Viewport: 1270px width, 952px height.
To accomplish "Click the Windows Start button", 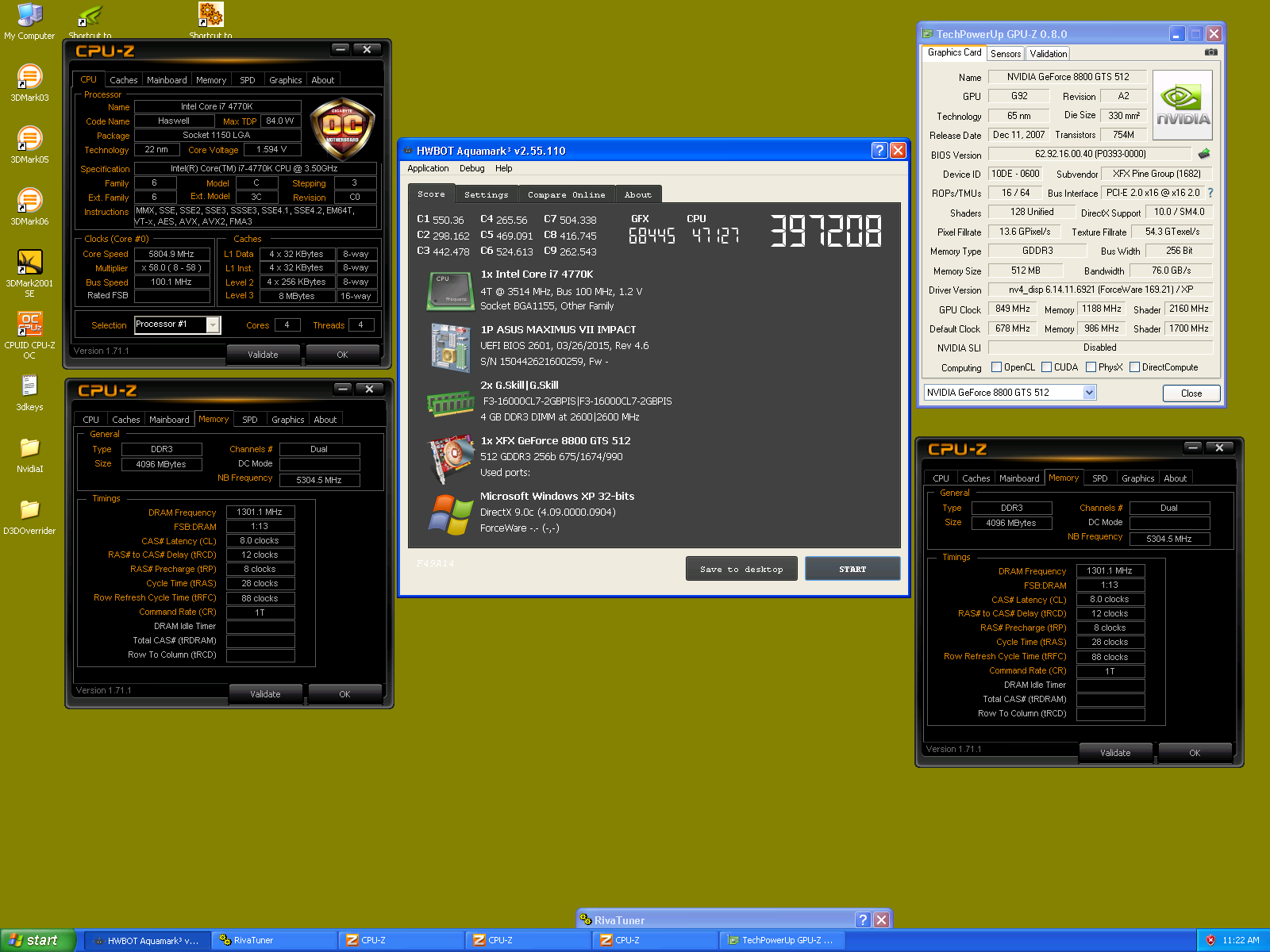I will coord(37,940).
